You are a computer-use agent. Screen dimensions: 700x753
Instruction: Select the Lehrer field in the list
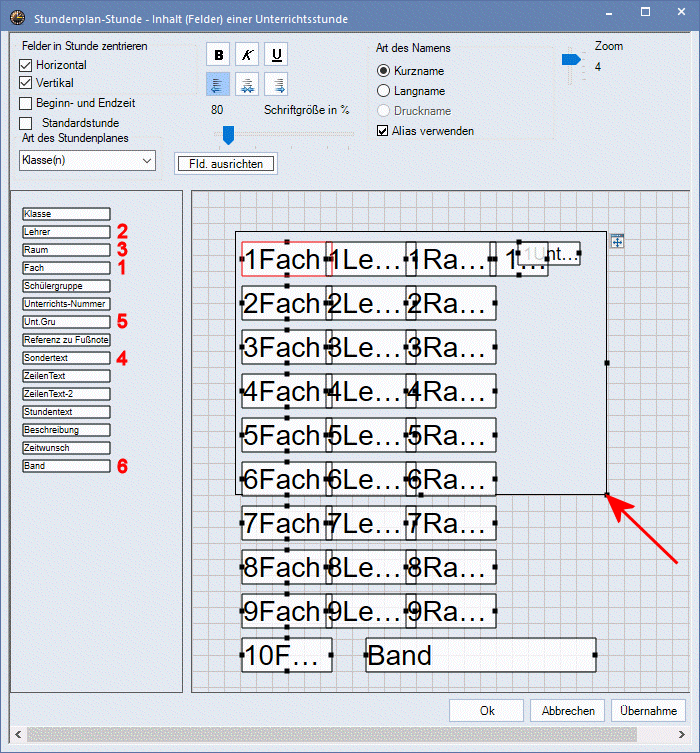[x=66, y=232]
